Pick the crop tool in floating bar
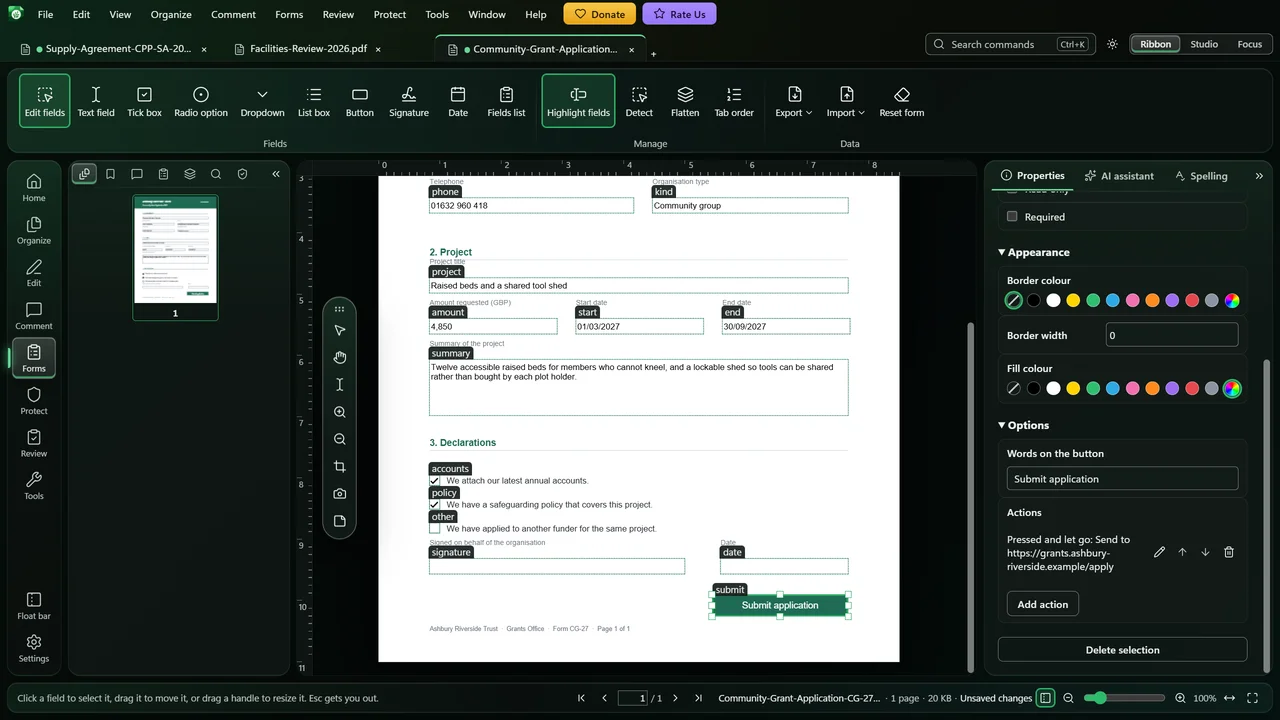1280x720 pixels. coord(340,467)
